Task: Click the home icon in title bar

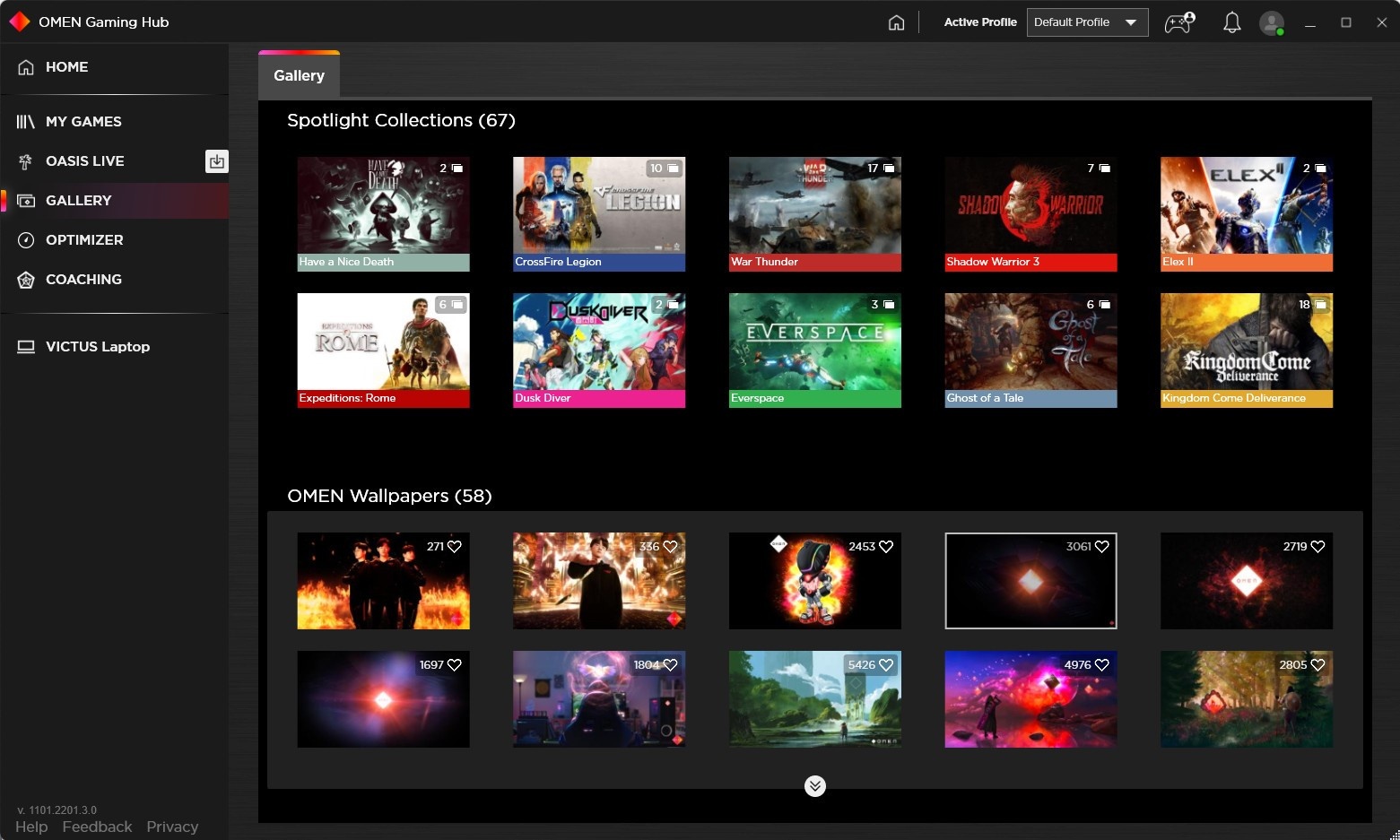Action: [x=896, y=22]
